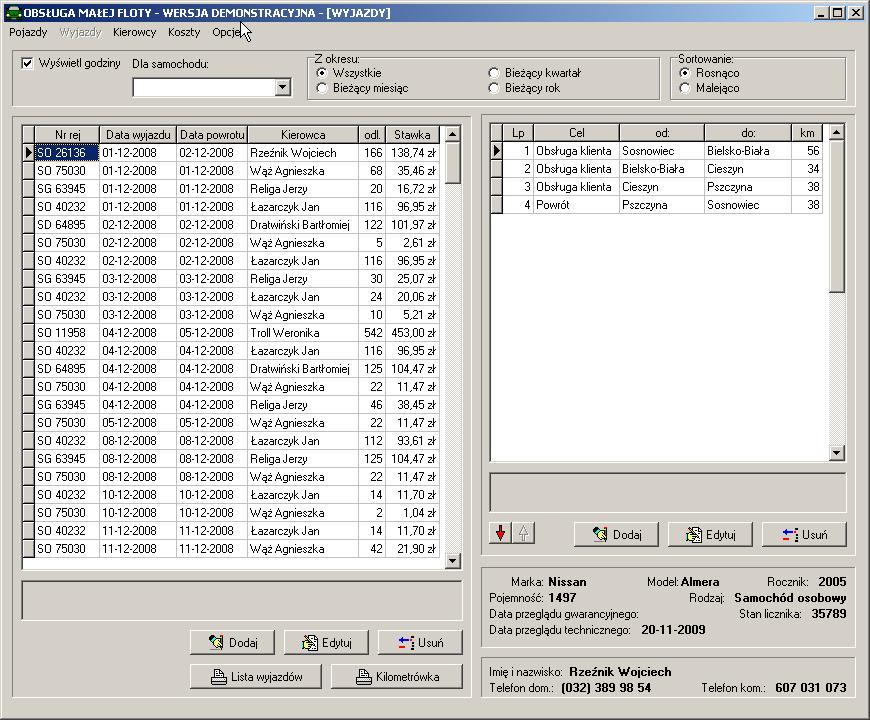
Task: Click the 138,74 zł rate cell
Action: [x=412, y=153]
